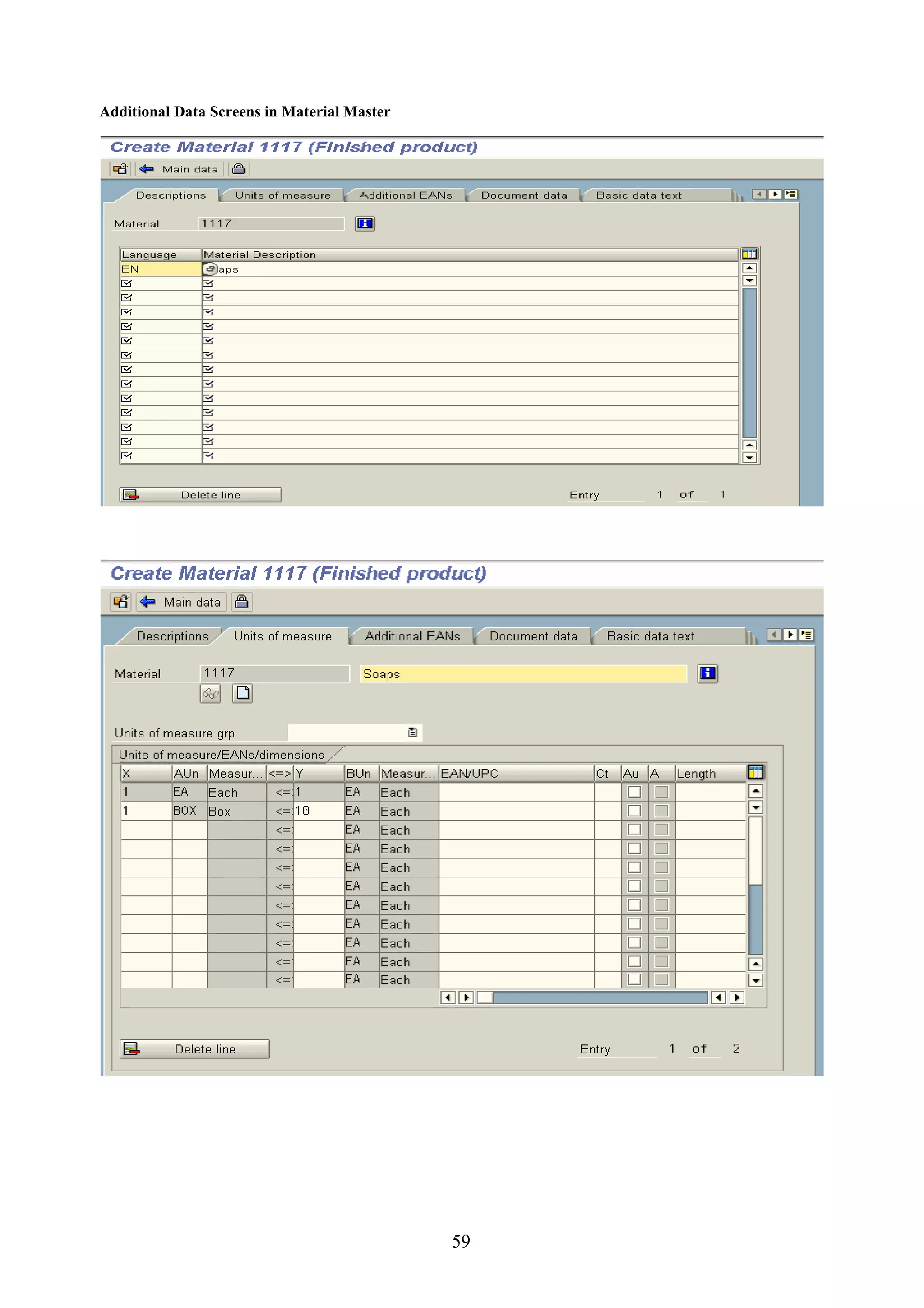The image size is (924, 1308).
Task: Click Delete line button in upper screen
Action: tap(200, 495)
